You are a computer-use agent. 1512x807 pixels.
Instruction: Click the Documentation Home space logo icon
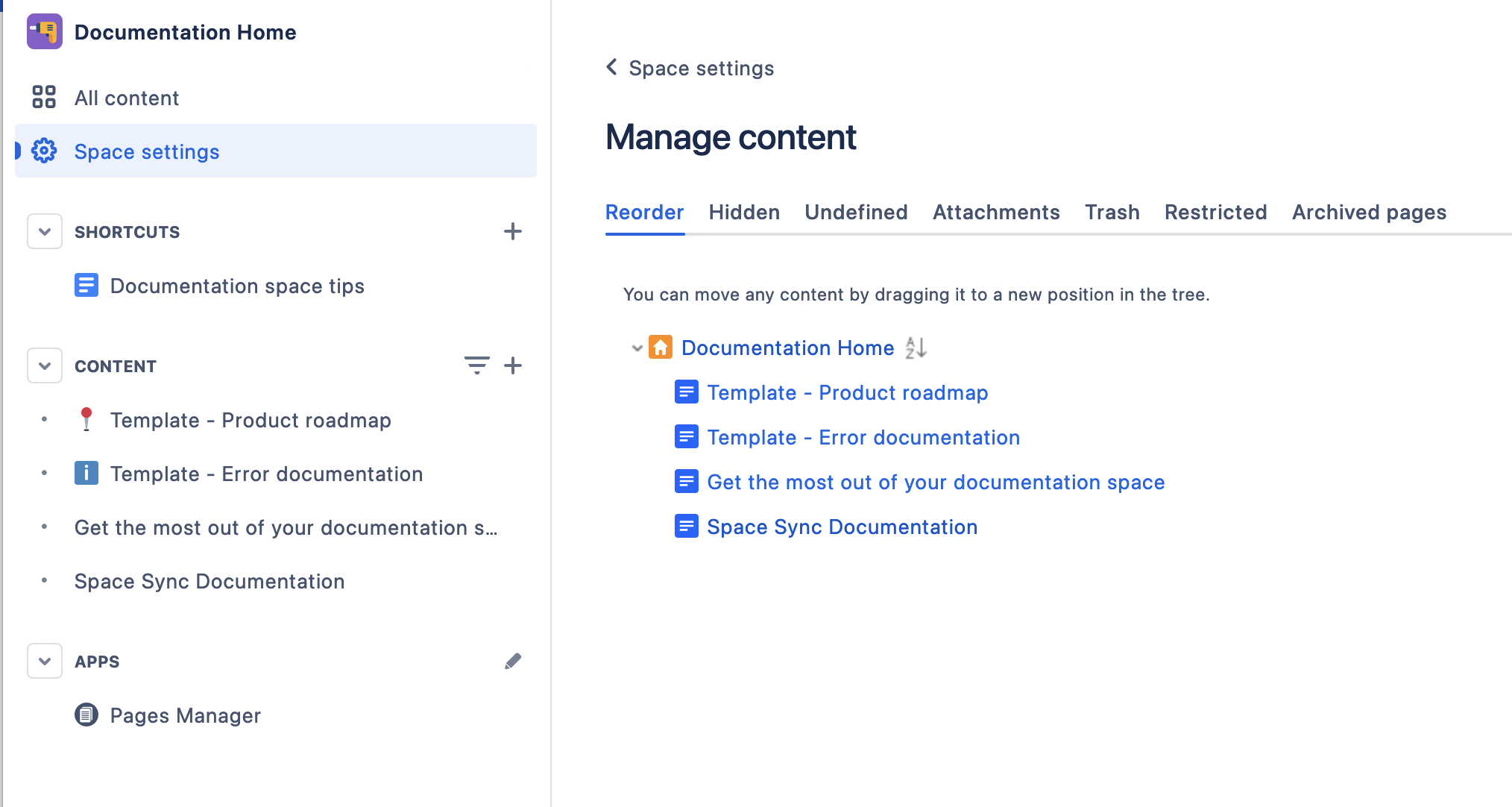(44, 31)
